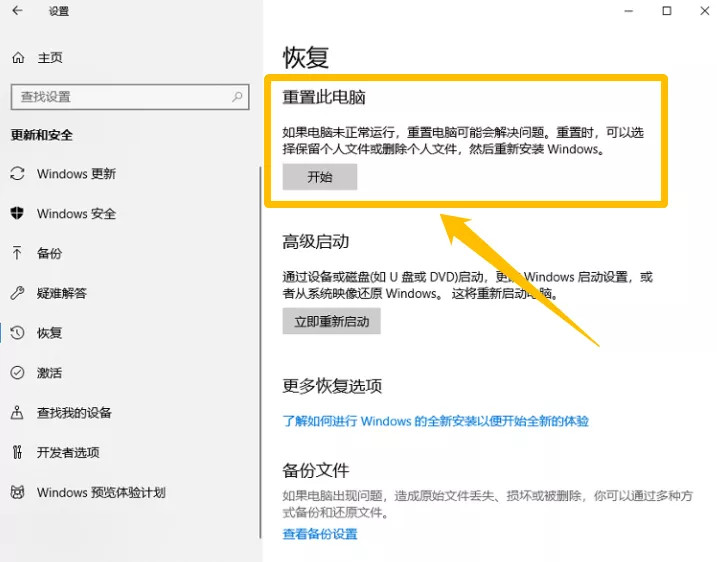Click the search magnifier icon
Screen dimensions: 717x562
click(x=237, y=96)
